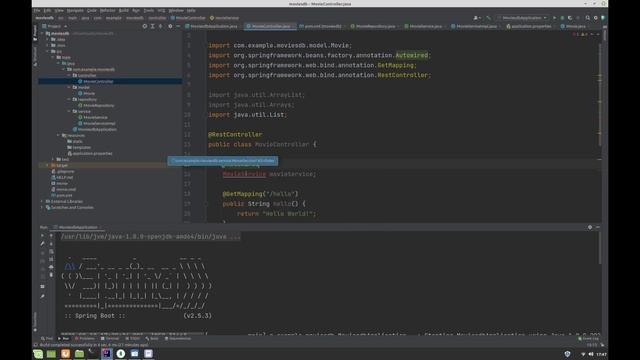Image resolution: width=640 pixels, height=360 pixels.
Task: Open the Terminal tool window tab
Action: click(110, 338)
